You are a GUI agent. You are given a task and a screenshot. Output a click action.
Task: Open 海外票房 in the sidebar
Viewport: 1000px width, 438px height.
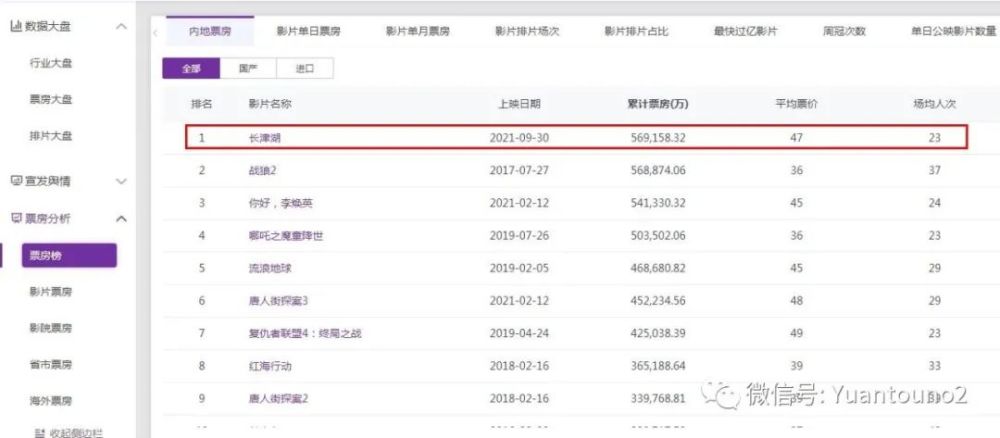(x=51, y=401)
